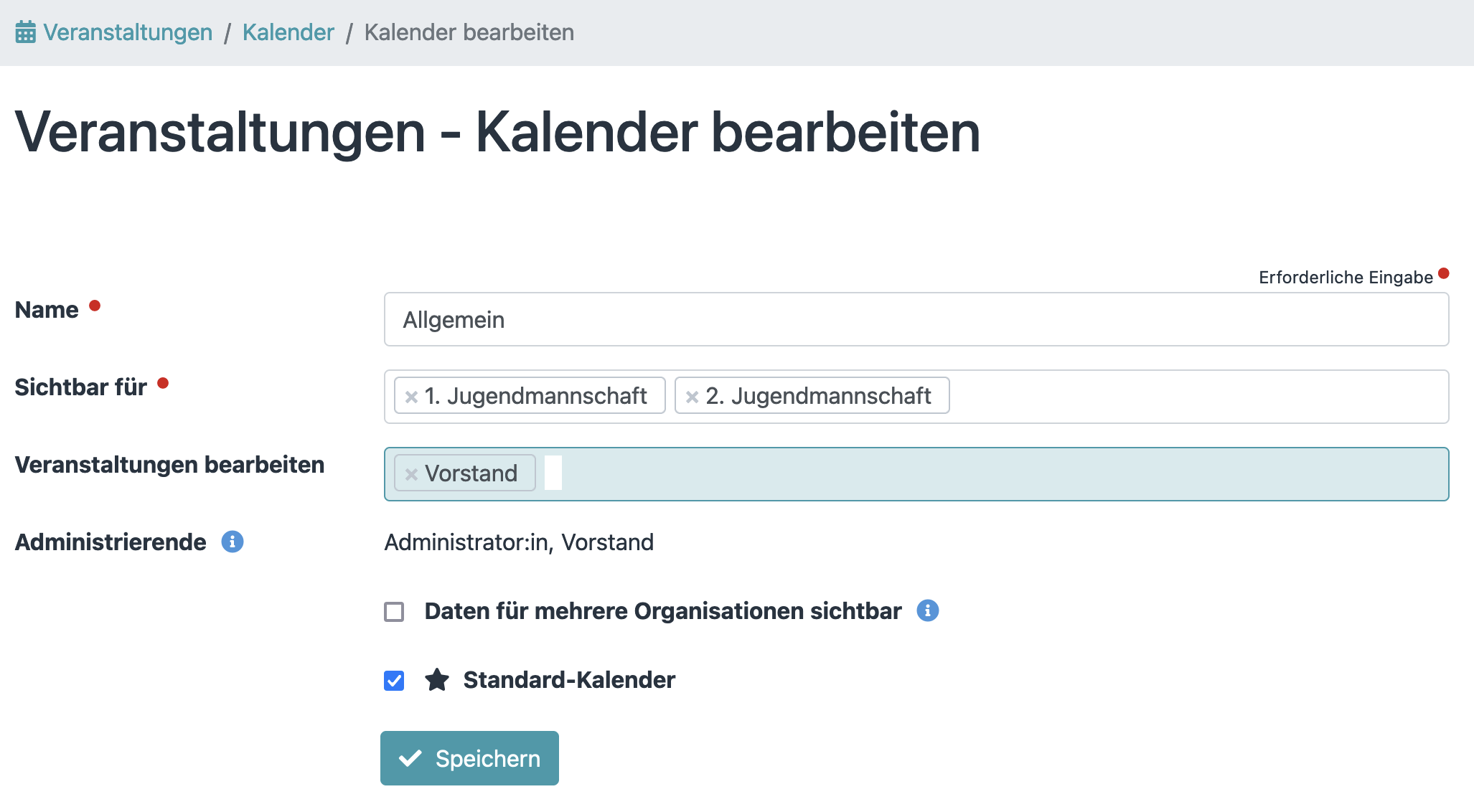Click the calendar icon beside Veranstaltungen breadcrumb
Screen dimensions: 1474x812
(x=25, y=32)
